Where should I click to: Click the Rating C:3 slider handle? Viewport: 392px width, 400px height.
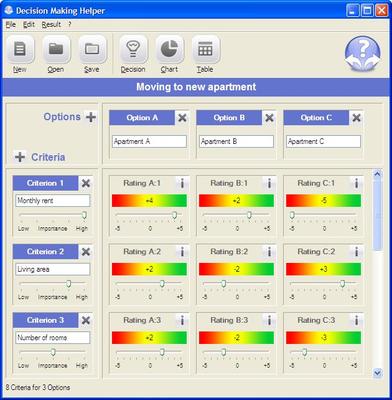(x=304, y=352)
